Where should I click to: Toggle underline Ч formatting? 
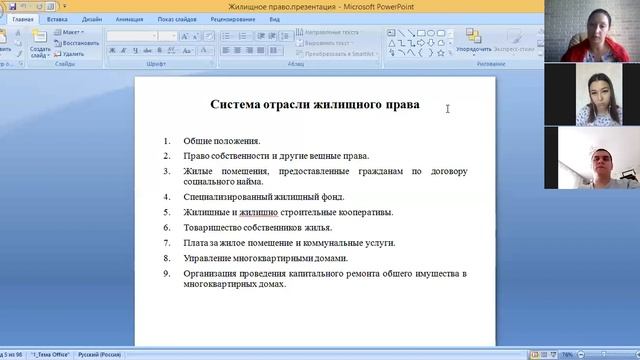[136, 51]
